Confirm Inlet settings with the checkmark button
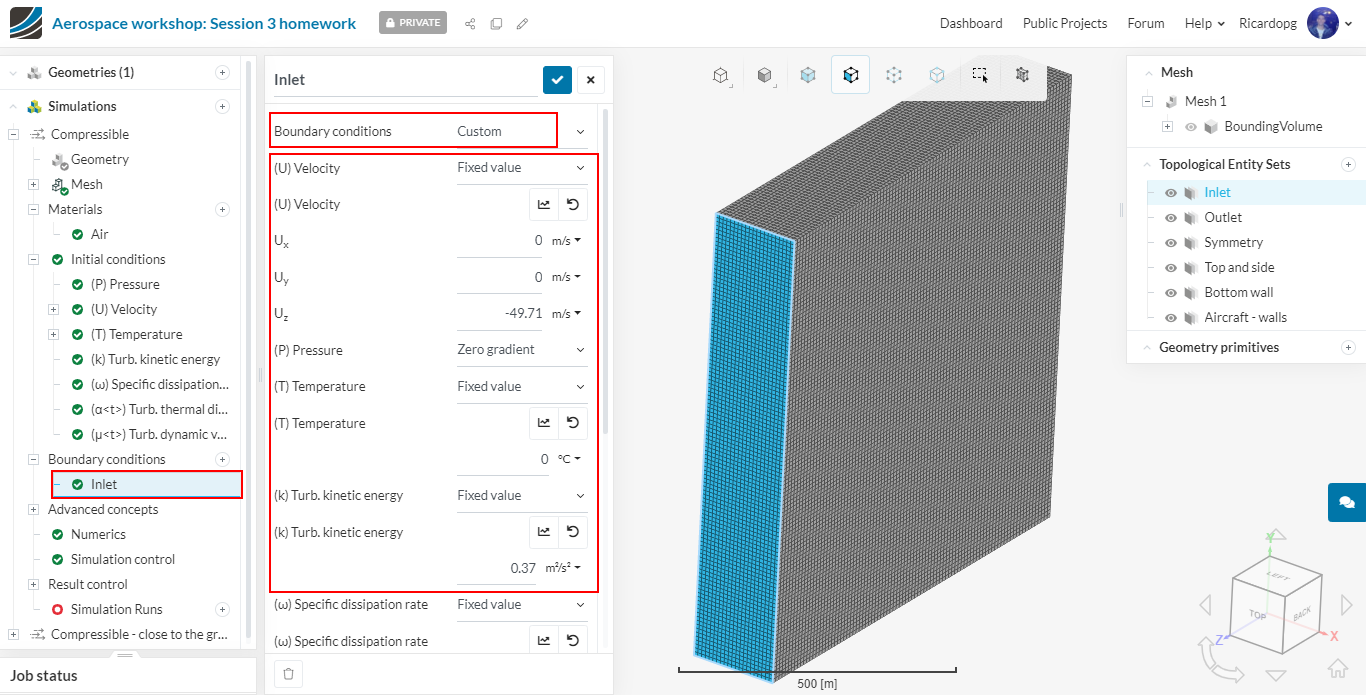Image resolution: width=1366 pixels, height=695 pixels. 557,80
